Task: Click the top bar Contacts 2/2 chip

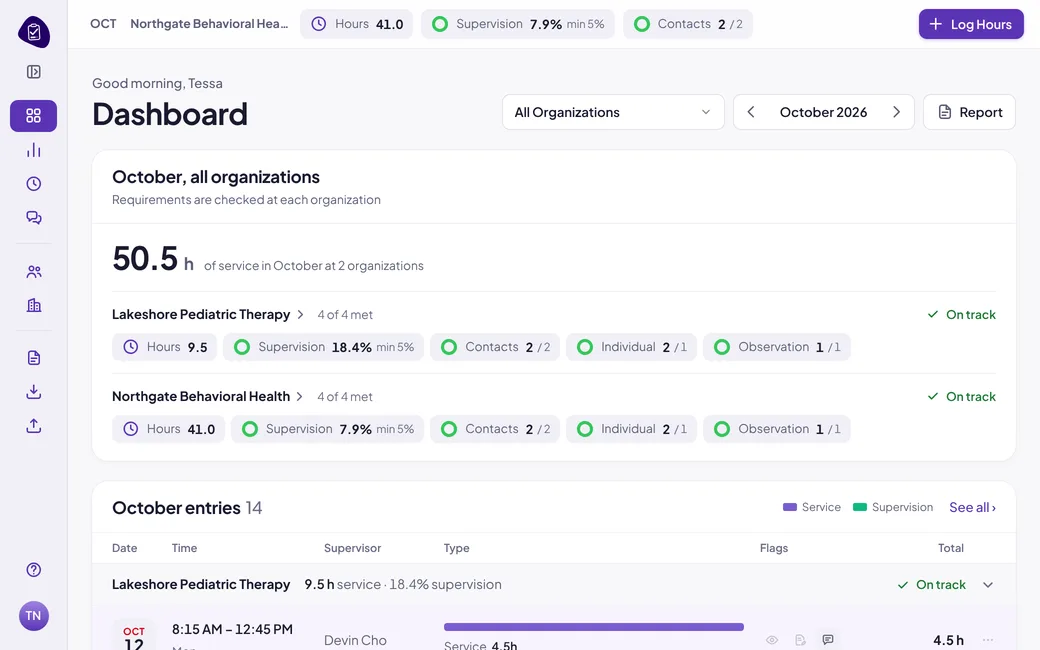Action: tap(688, 24)
